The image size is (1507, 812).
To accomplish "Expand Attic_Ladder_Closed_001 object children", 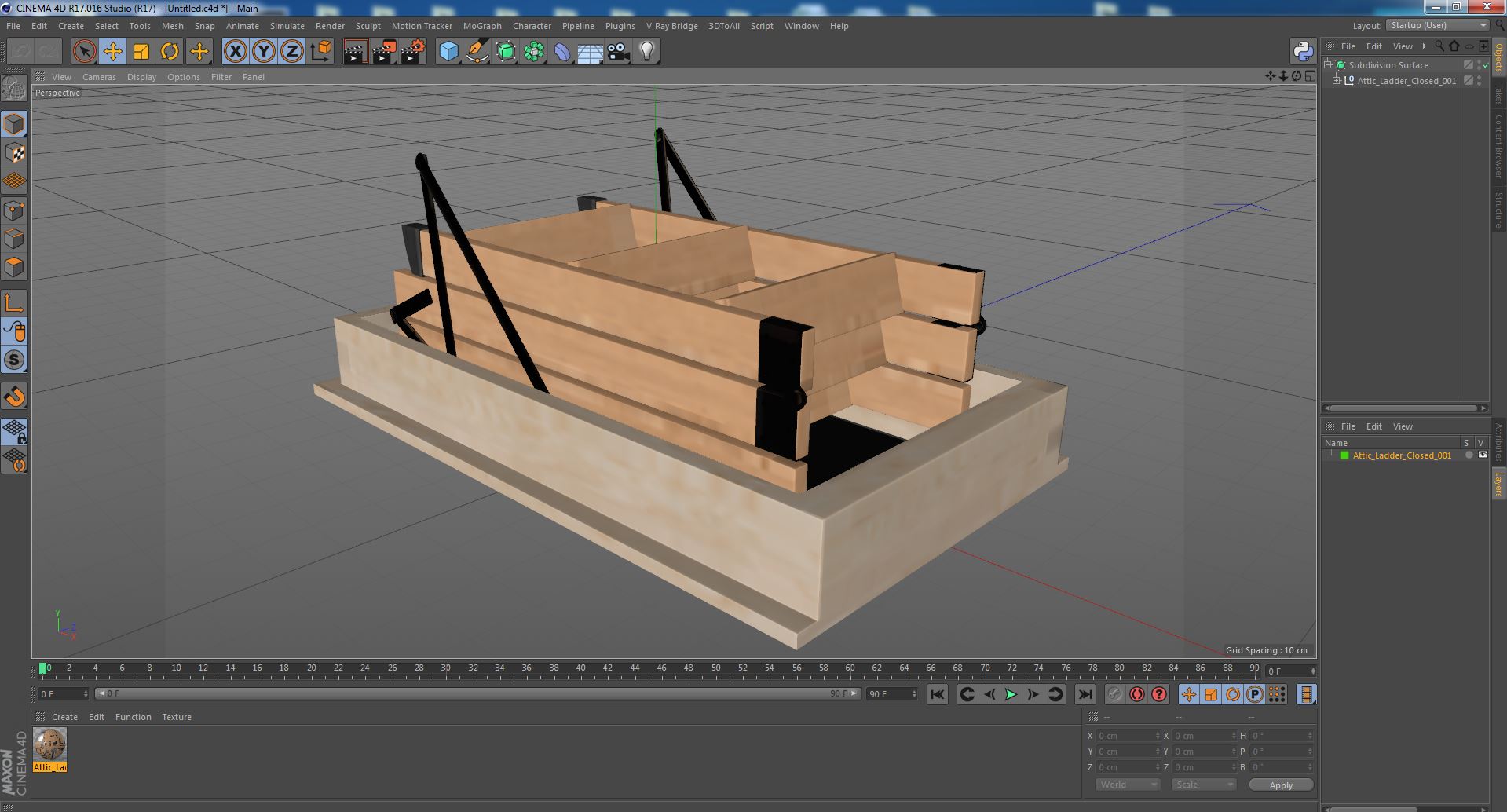I will point(1337,81).
